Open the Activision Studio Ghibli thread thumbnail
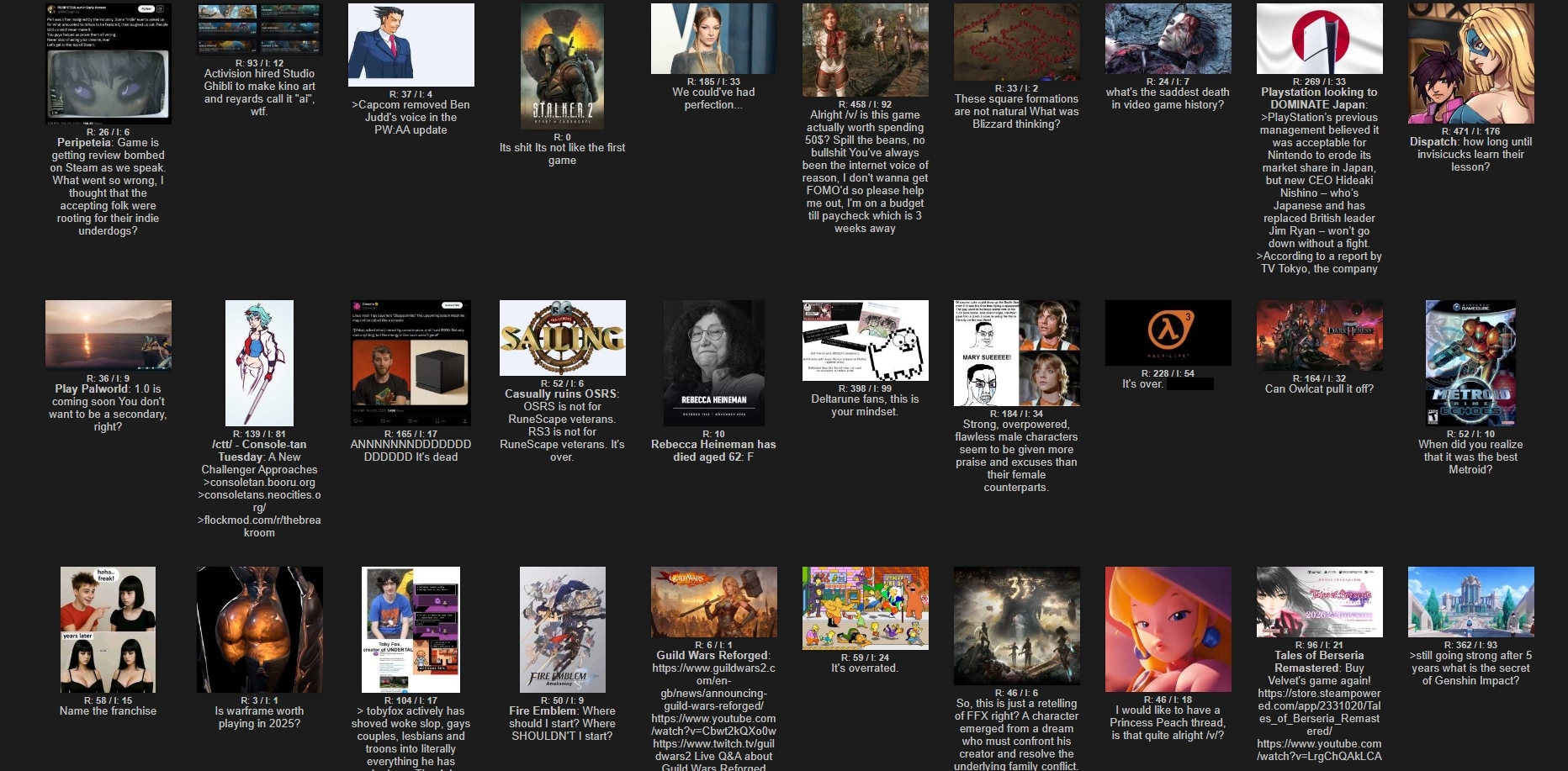This screenshot has width=1568, height=771. tap(260, 29)
